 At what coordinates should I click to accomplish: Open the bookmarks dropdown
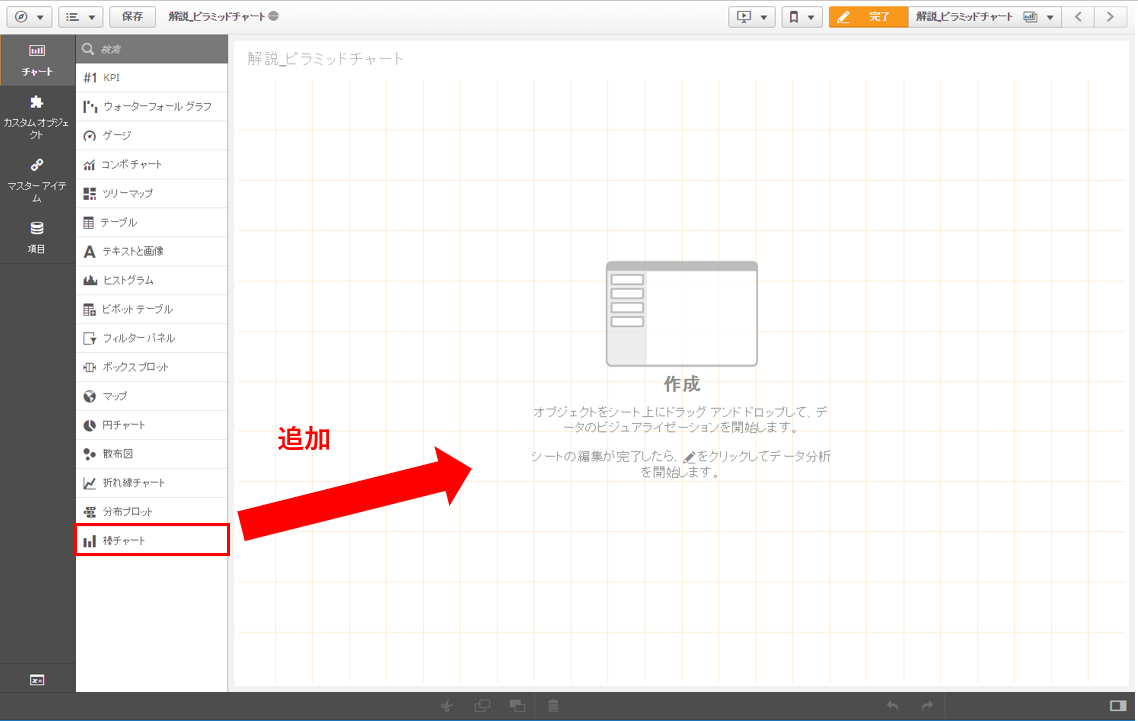point(801,17)
